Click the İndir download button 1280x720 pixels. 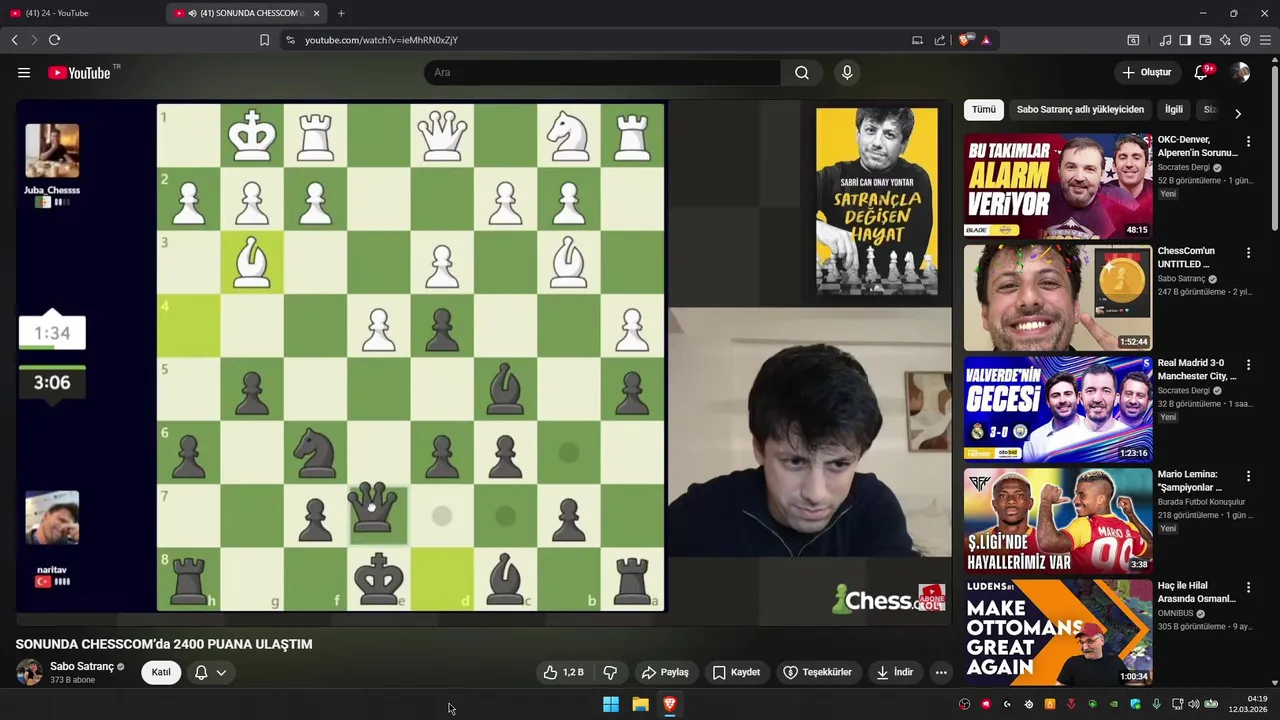point(895,672)
